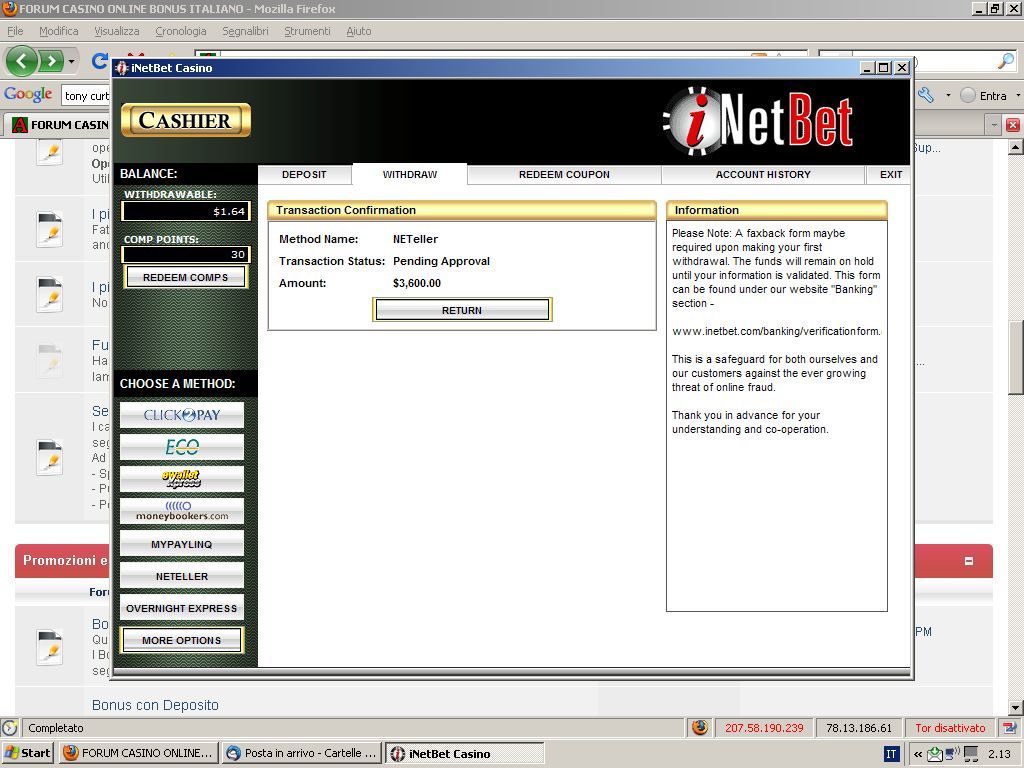Screen dimensions: 1024x768
Task: Choose the OVERNIGHT EXPRESS method
Action: point(182,608)
